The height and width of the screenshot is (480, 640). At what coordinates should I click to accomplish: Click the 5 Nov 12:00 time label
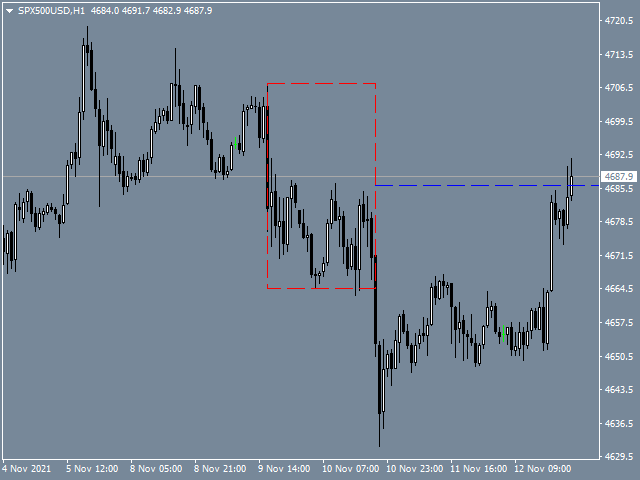coord(92,469)
